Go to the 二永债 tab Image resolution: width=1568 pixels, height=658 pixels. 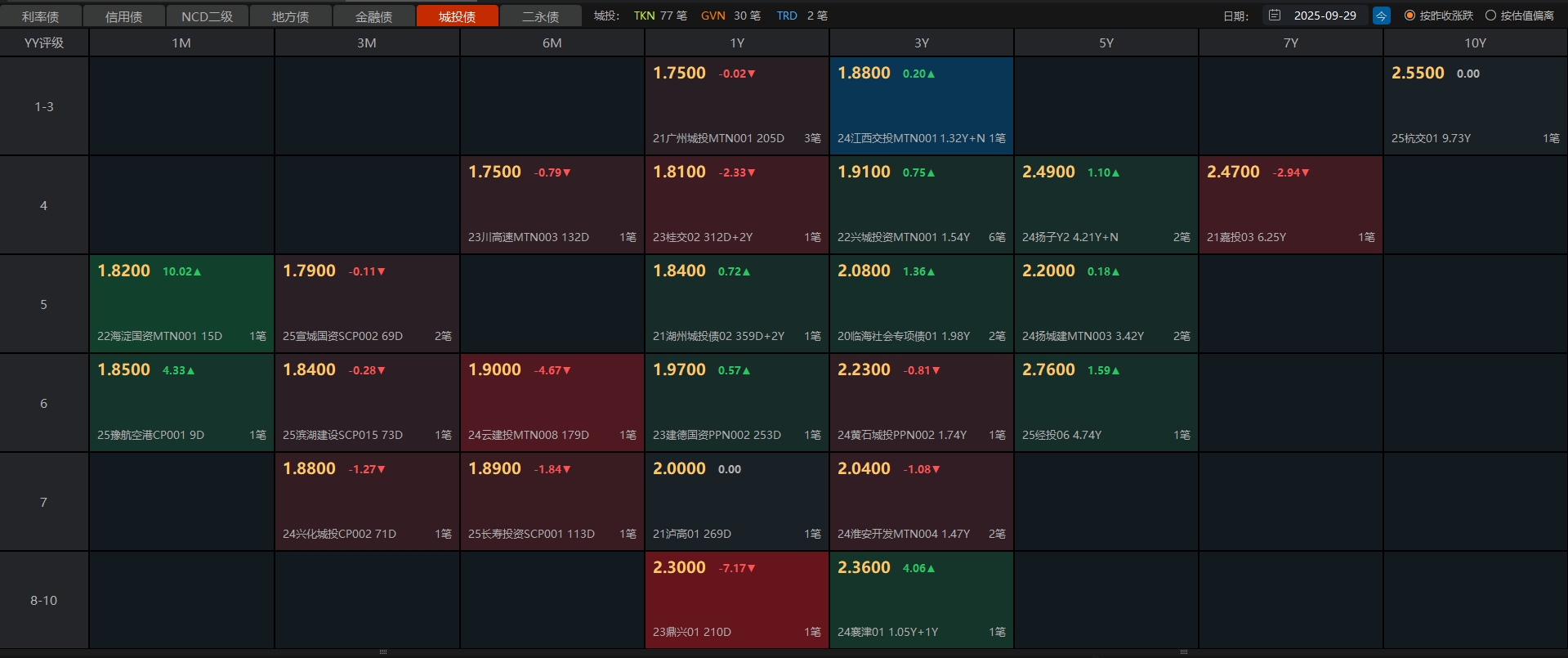[x=541, y=16]
